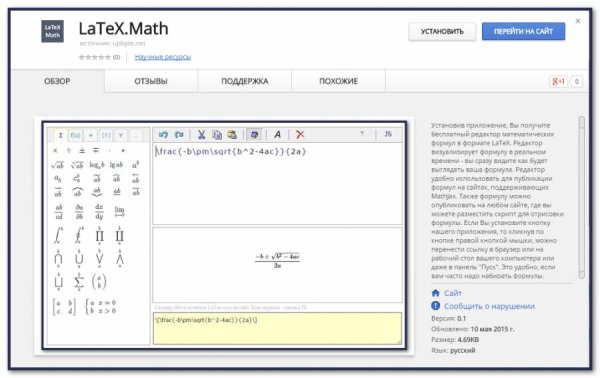Image resolution: width=600 pixels, height=378 pixels.
Task: Click the g+1 share button
Action: click(x=558, y=81)
